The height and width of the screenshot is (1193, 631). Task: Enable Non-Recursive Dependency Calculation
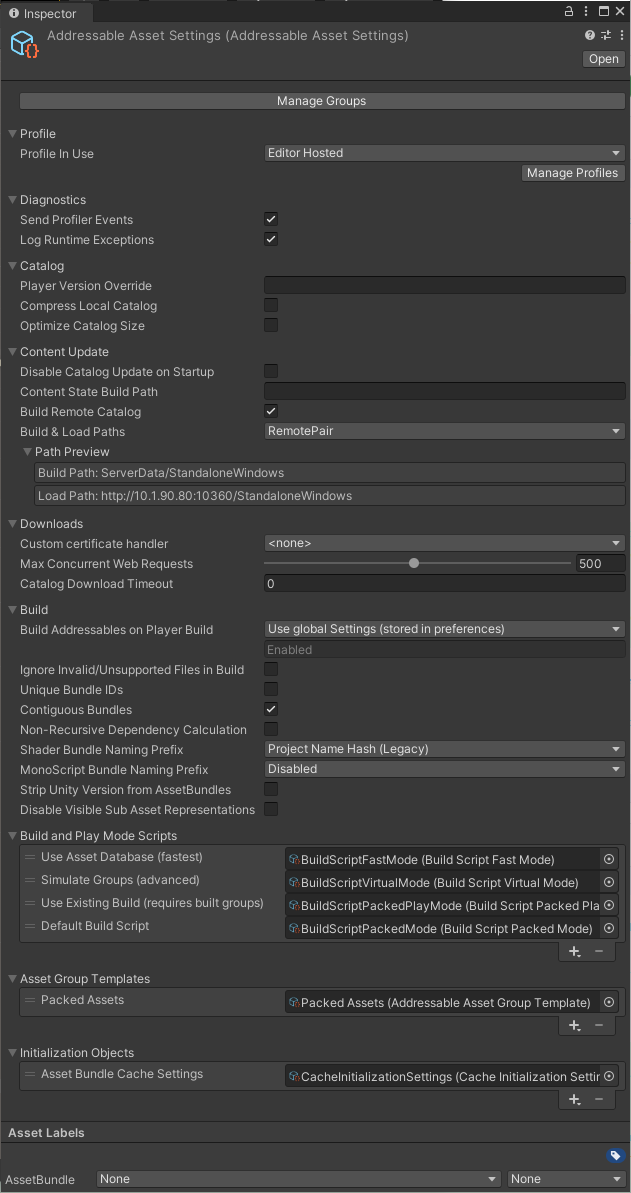tap(271, 729)
